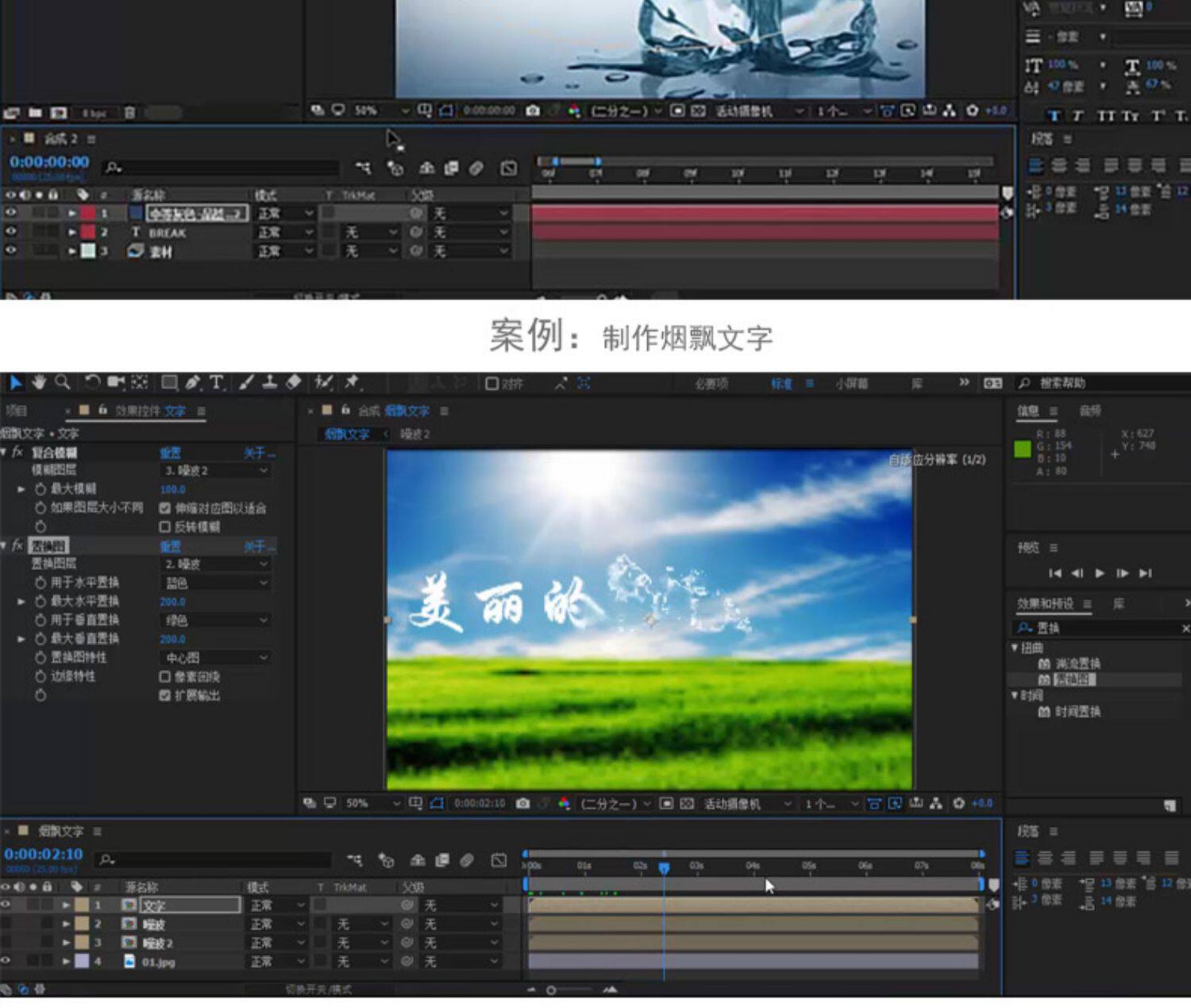Image resolution: width=1191 pixels, height=1008 pixels.
Task: Click 关于 for the 复合模糊 effect
Action: click(x=260, y=453)
